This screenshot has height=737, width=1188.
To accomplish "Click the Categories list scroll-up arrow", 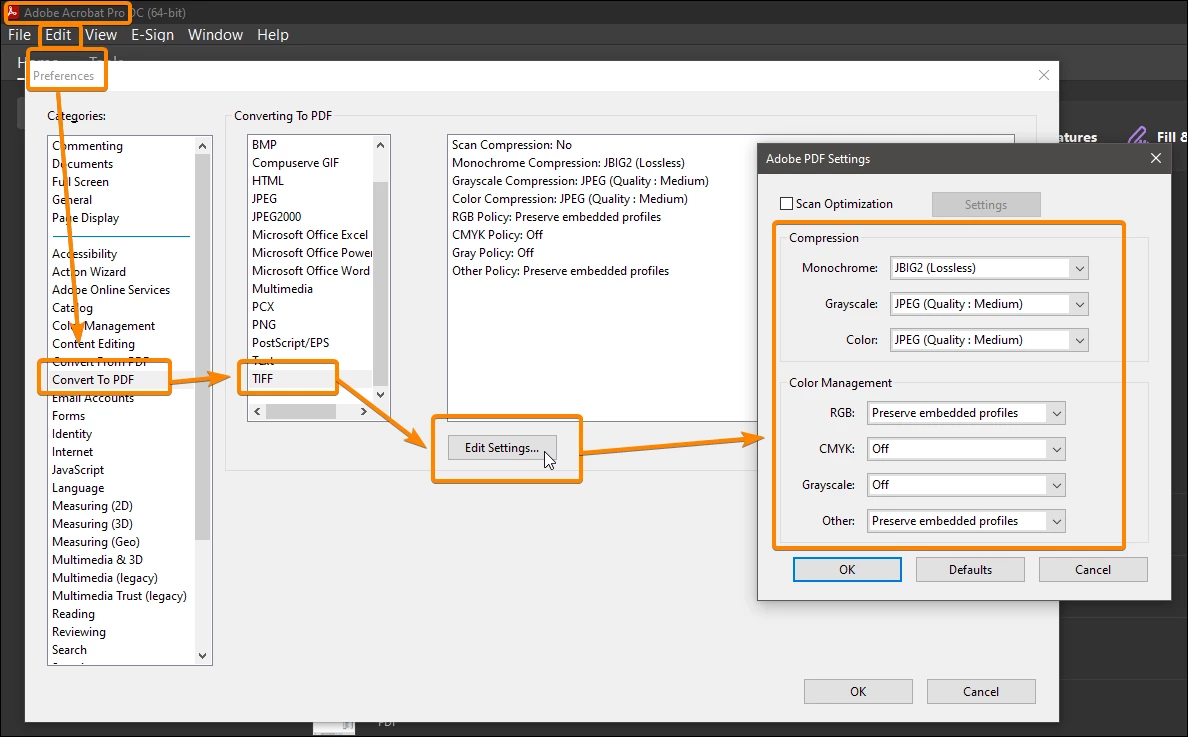I will click(x=202, y=145).
